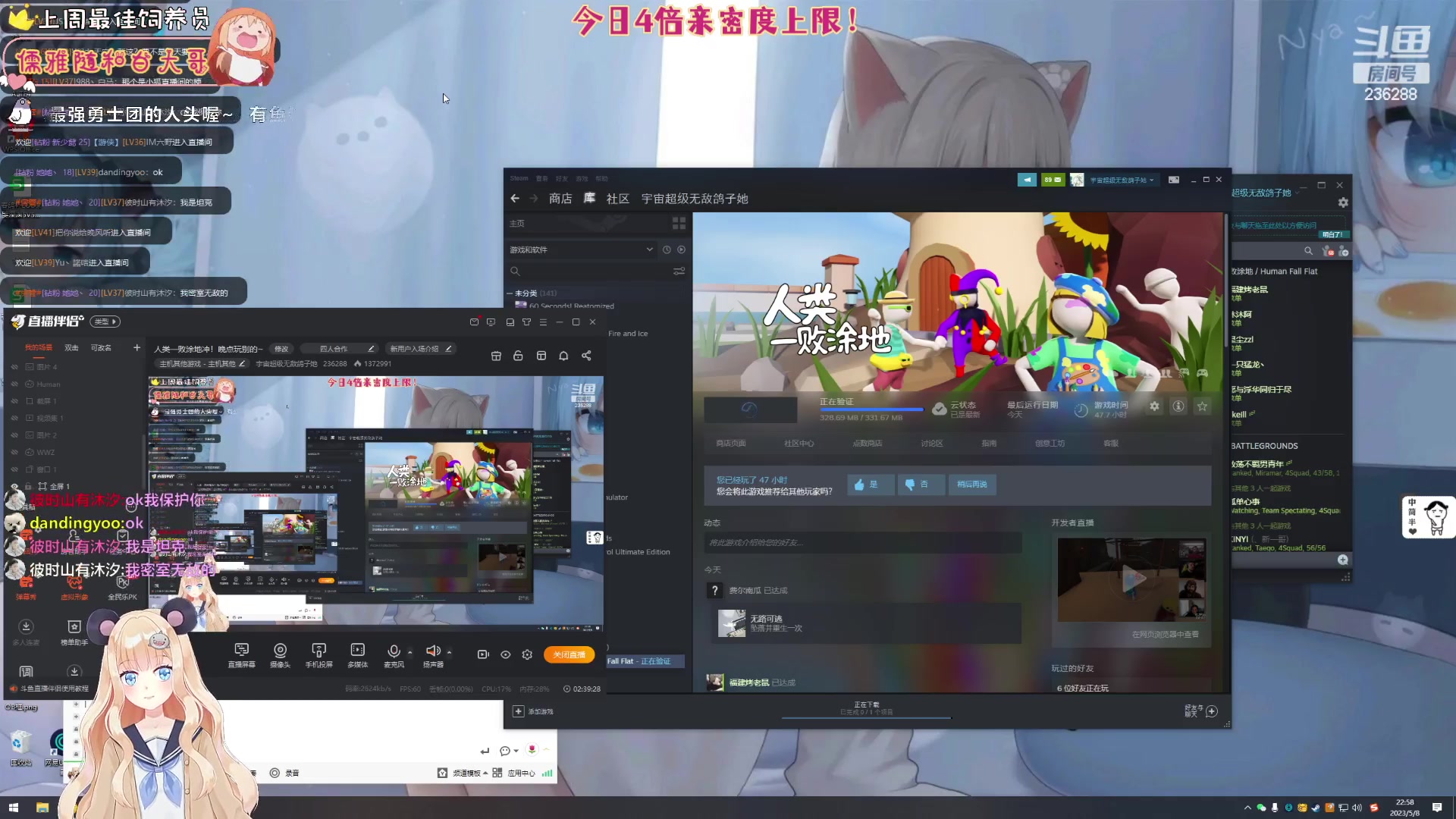Search friends using magnifier icon
1456x819 pixels.
coord(1308,250)
